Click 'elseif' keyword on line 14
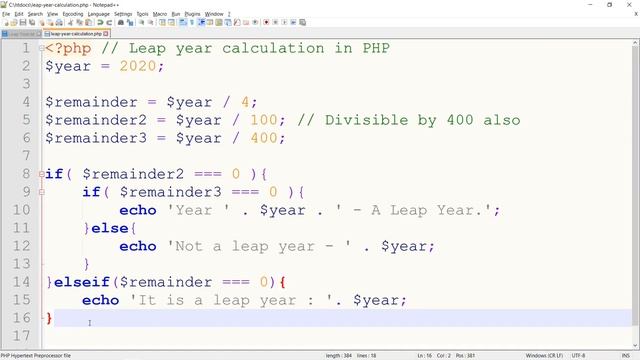640x360 pixels. (x=82, y=282)
